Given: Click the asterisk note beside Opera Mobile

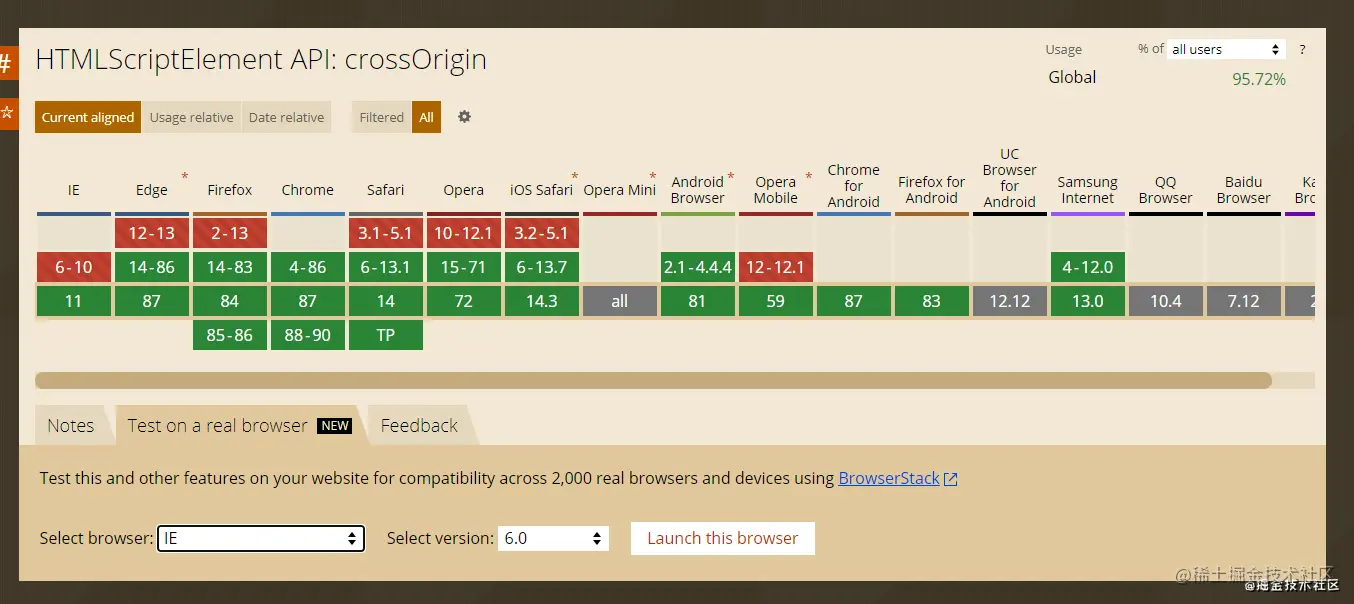Looking at the screenshot, I should [x=809, y=177].
